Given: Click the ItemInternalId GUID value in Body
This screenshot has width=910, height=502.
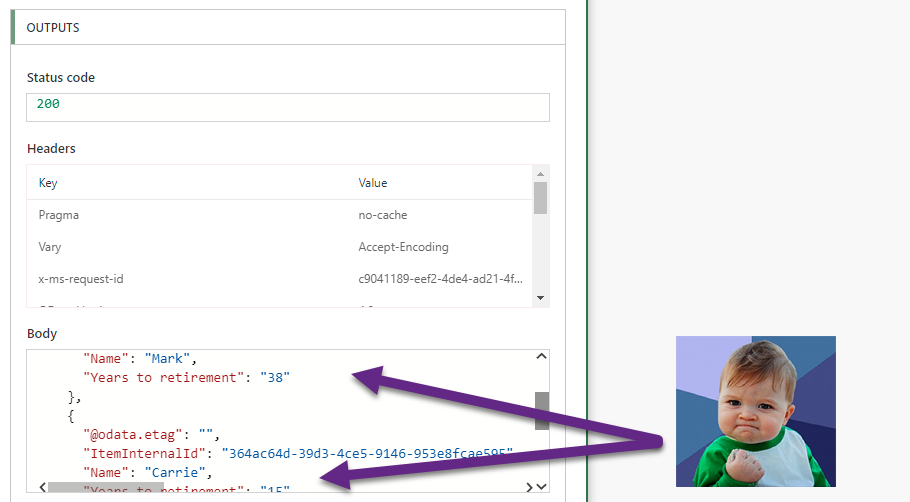Looking at the screenshot, I should (x=367, y=453).
